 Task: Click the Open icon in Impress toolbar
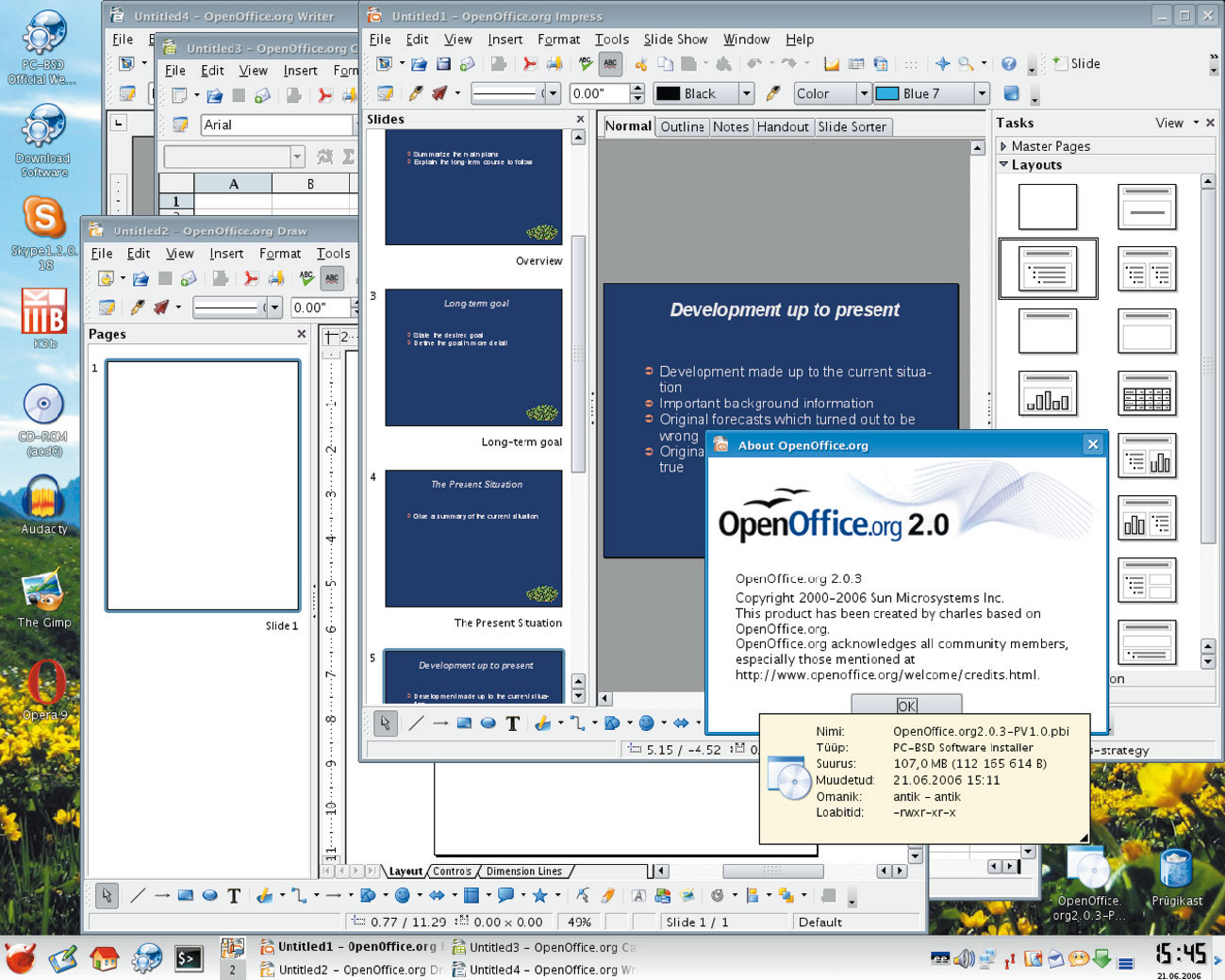[419, 64]
